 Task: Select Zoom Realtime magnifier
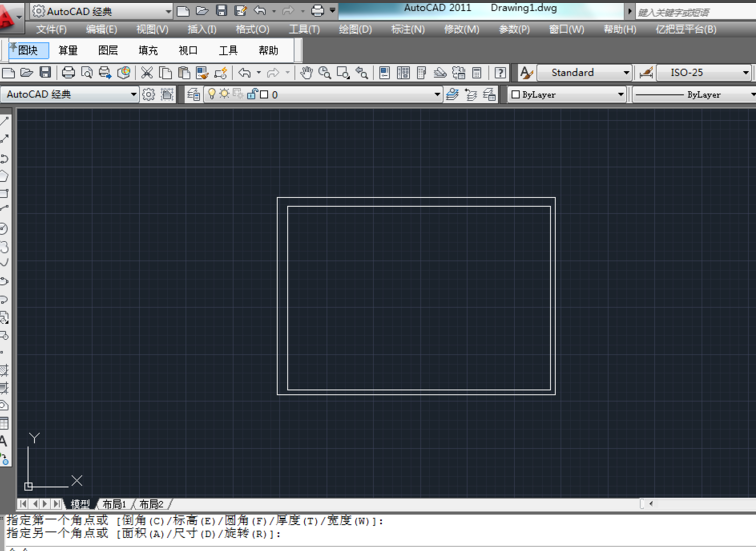point(324,73)
